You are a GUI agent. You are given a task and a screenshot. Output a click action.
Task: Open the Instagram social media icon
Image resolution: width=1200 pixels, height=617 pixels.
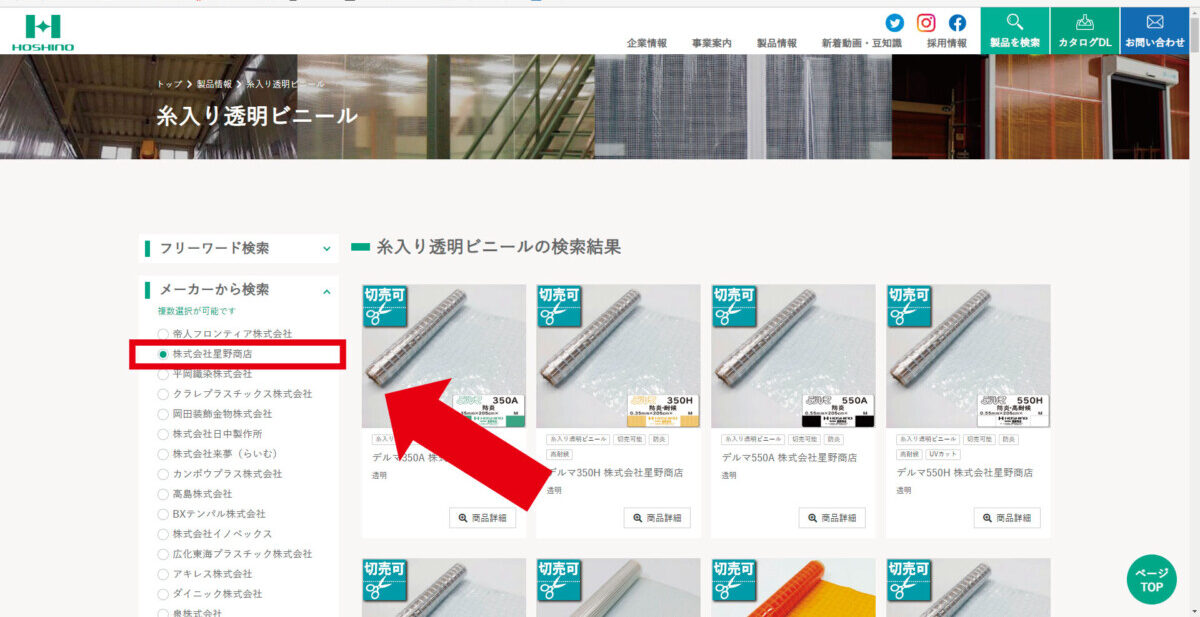coord(926,23)
